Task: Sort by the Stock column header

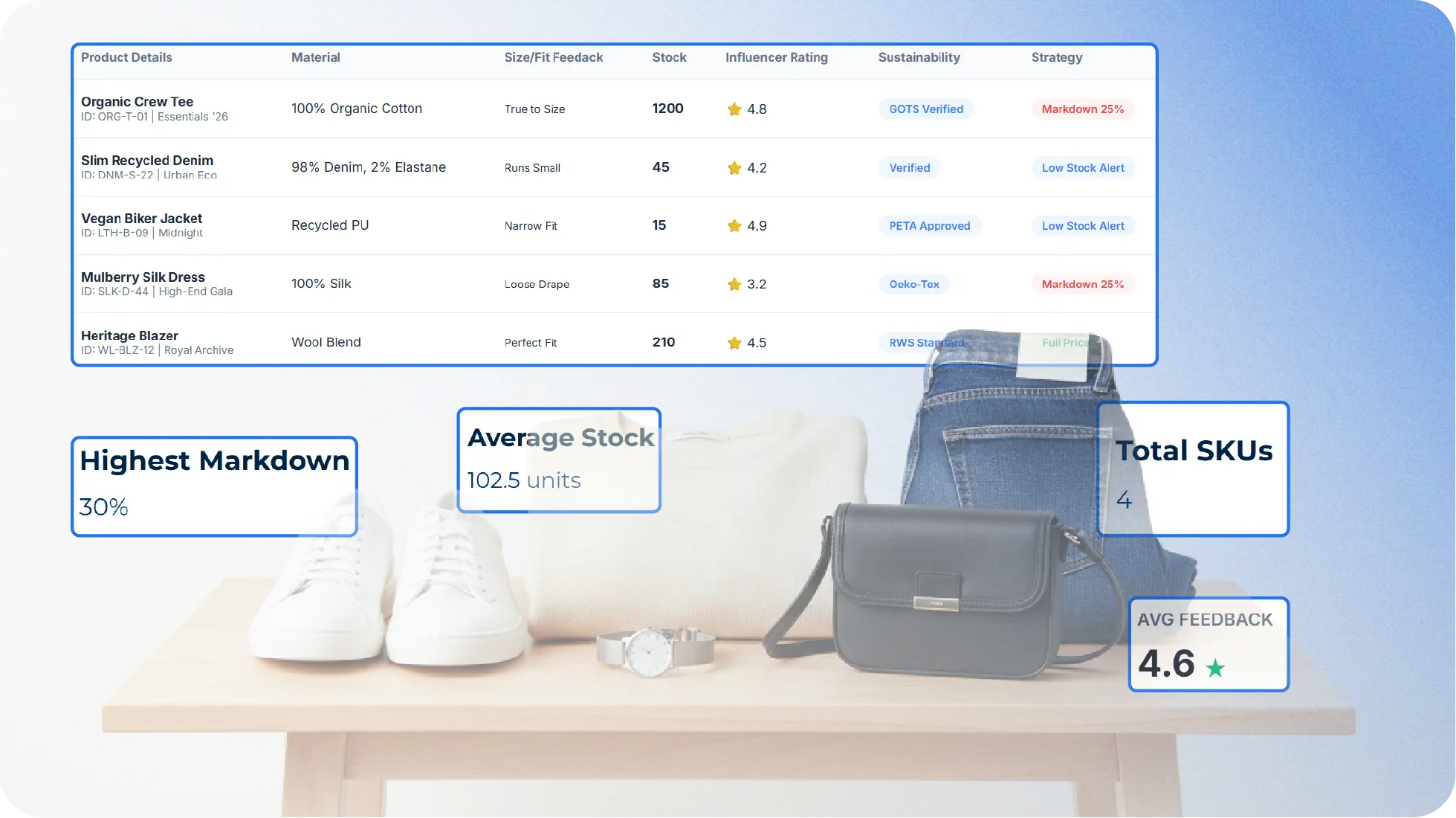Action: pos(669,57)
